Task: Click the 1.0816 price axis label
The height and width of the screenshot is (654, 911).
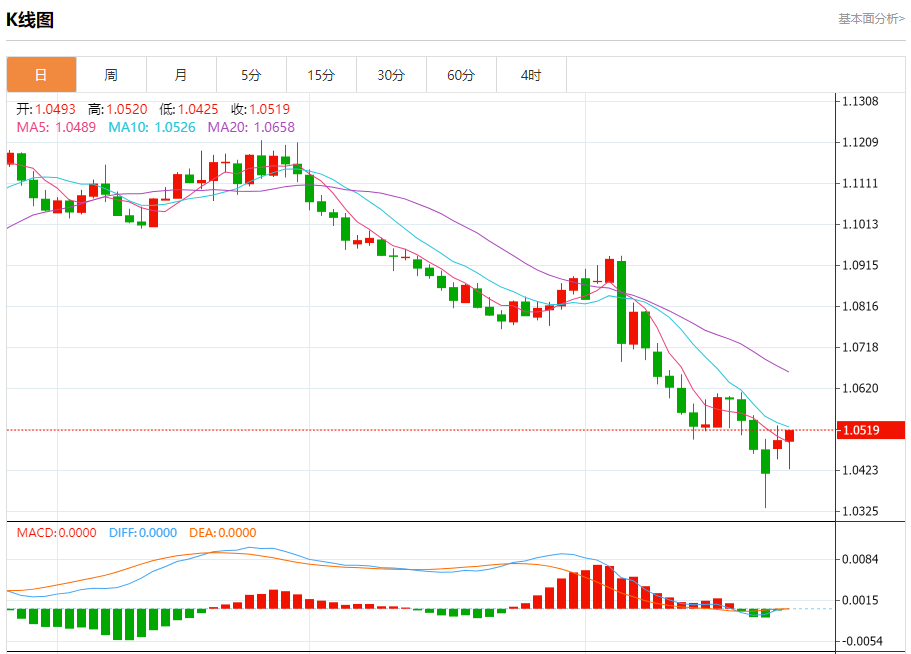Action: (860, 306)
